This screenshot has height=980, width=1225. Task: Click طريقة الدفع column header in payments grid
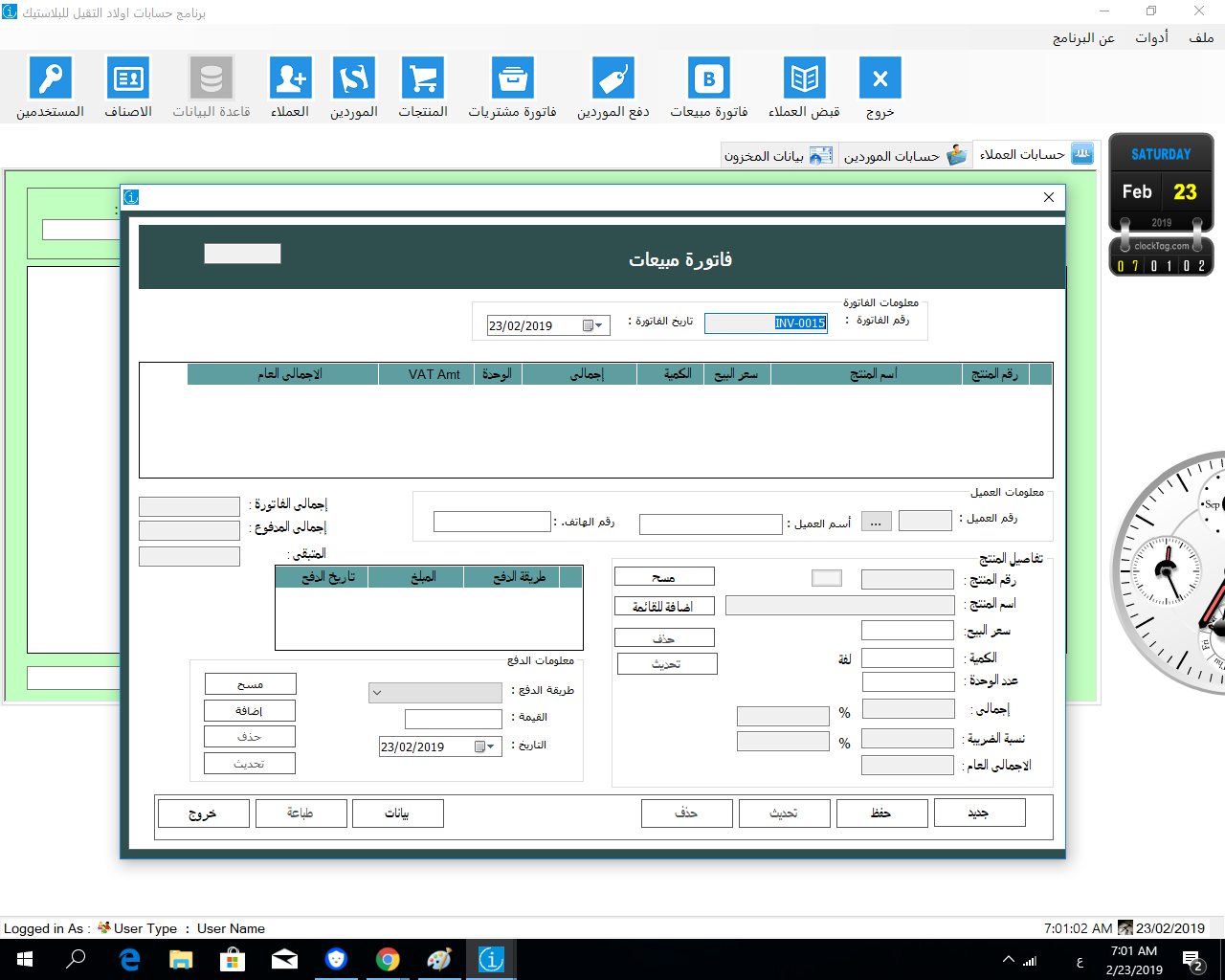click(512, 576)
